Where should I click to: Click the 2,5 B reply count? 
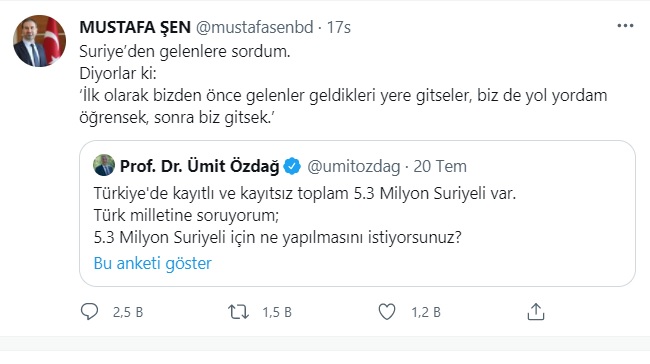[x=128, y=312]
